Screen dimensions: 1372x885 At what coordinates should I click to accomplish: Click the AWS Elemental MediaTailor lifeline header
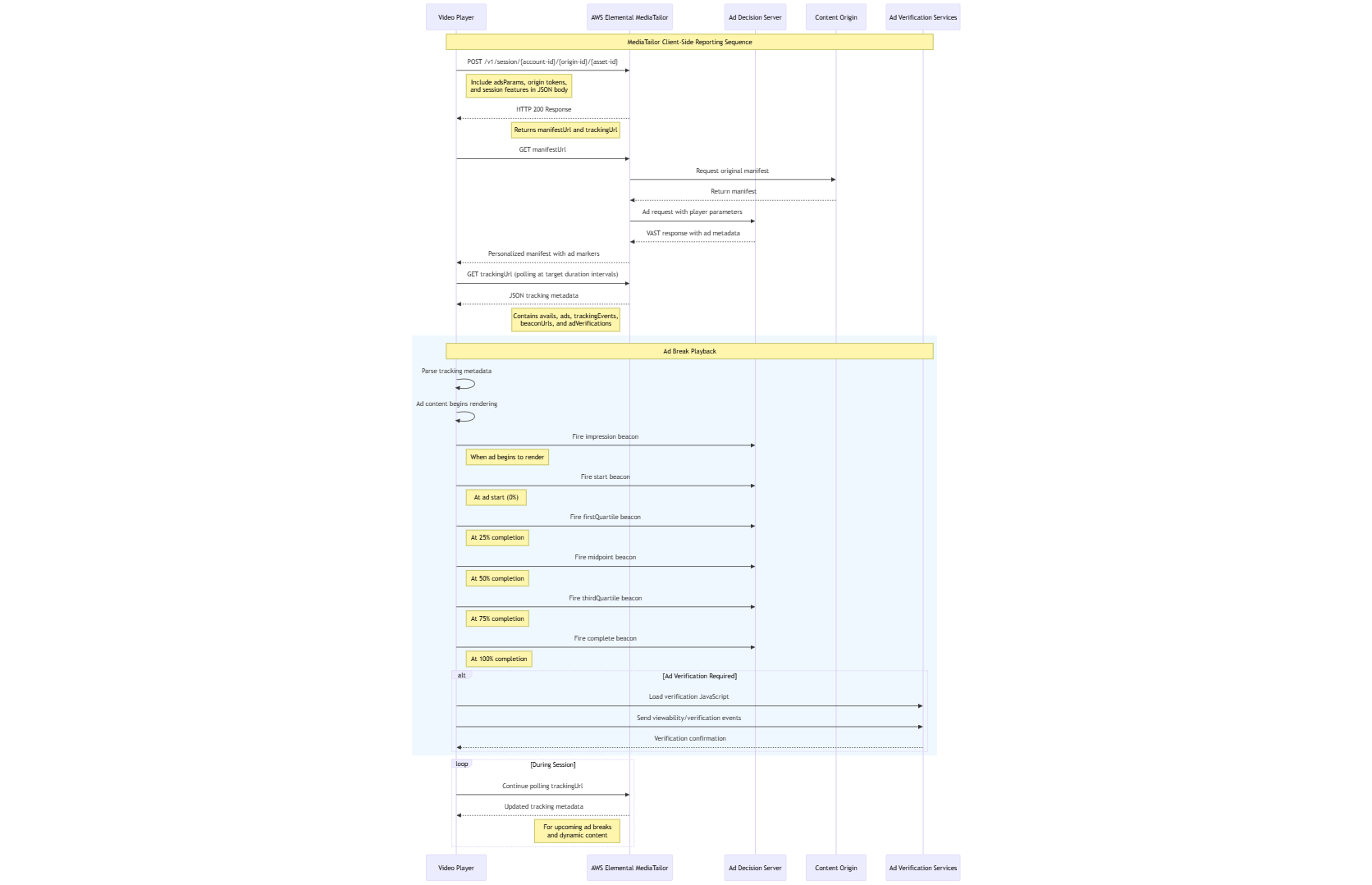629,16
